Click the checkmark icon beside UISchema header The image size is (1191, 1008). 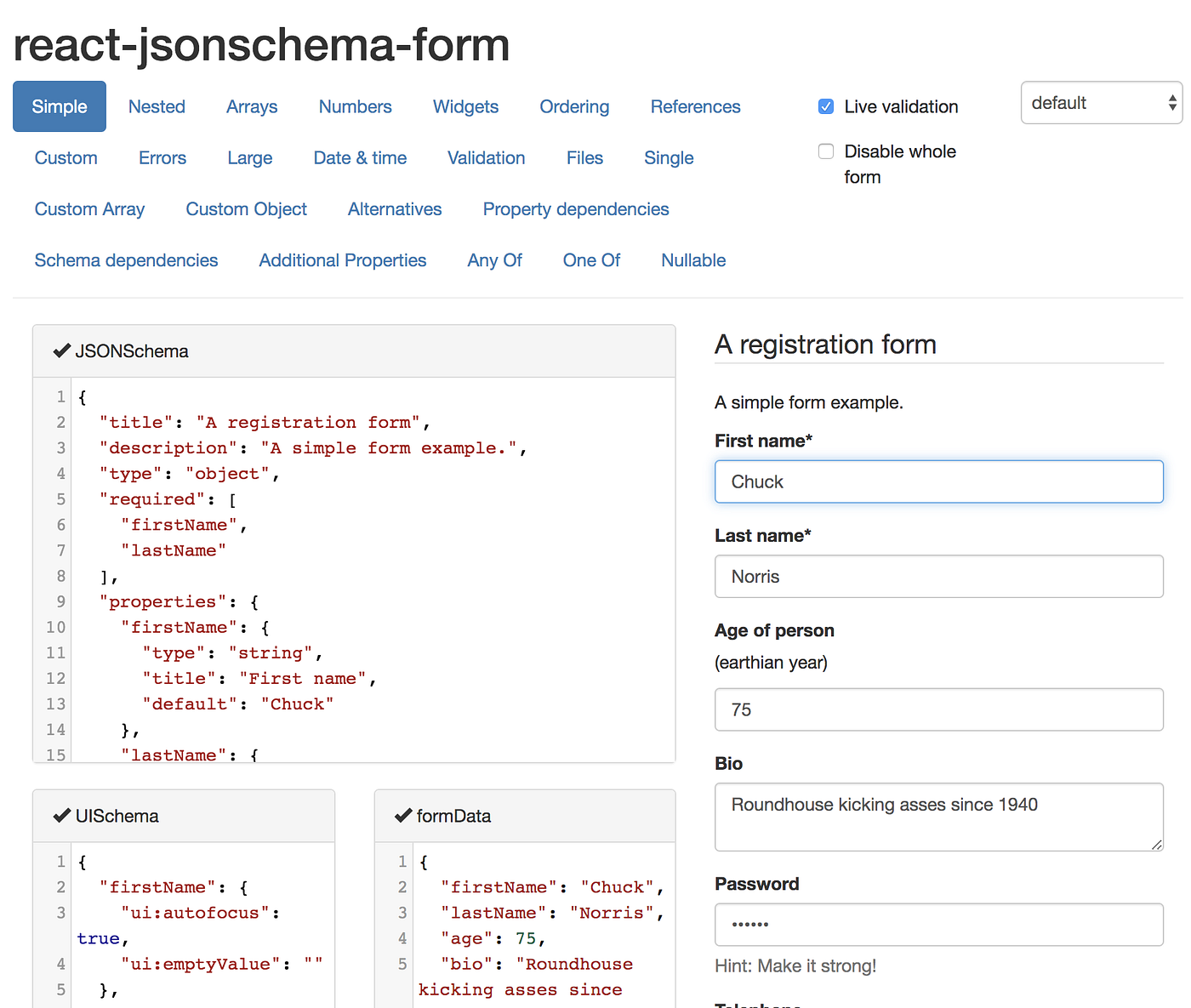point(61,815)
